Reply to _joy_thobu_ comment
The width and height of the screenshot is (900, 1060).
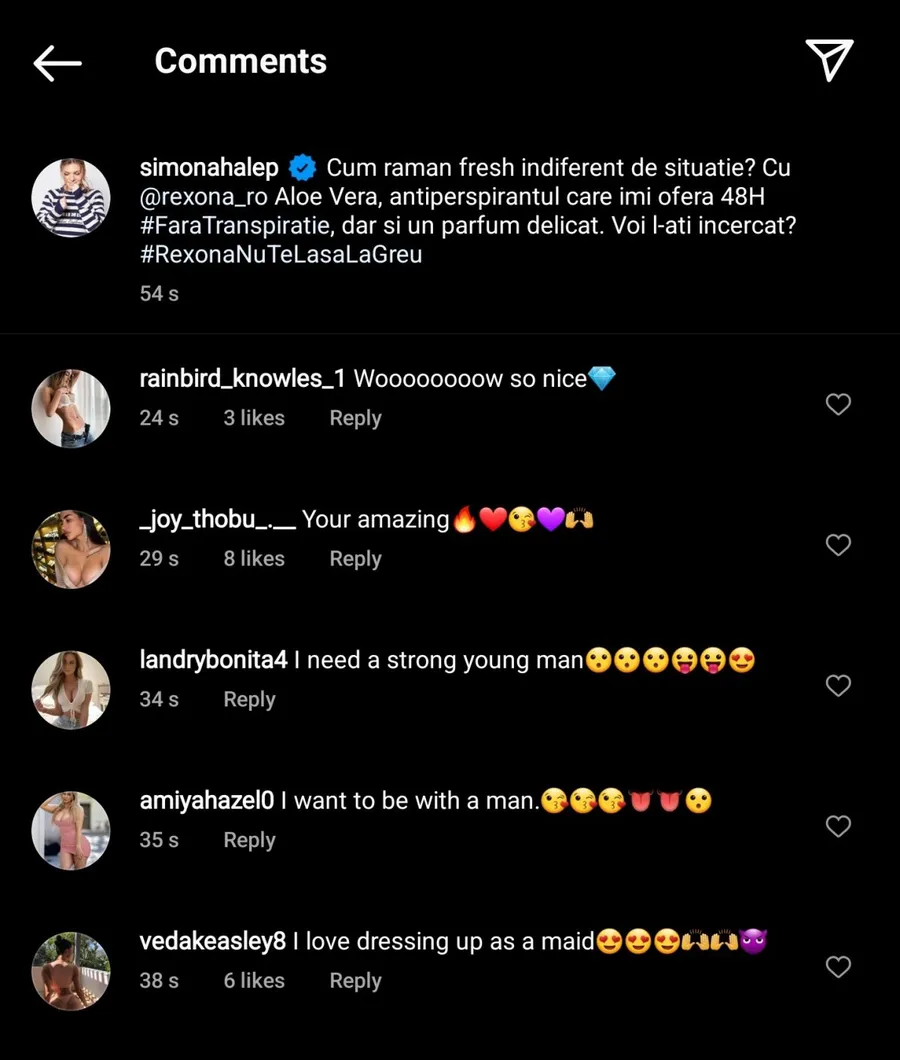tap(355, 559)
